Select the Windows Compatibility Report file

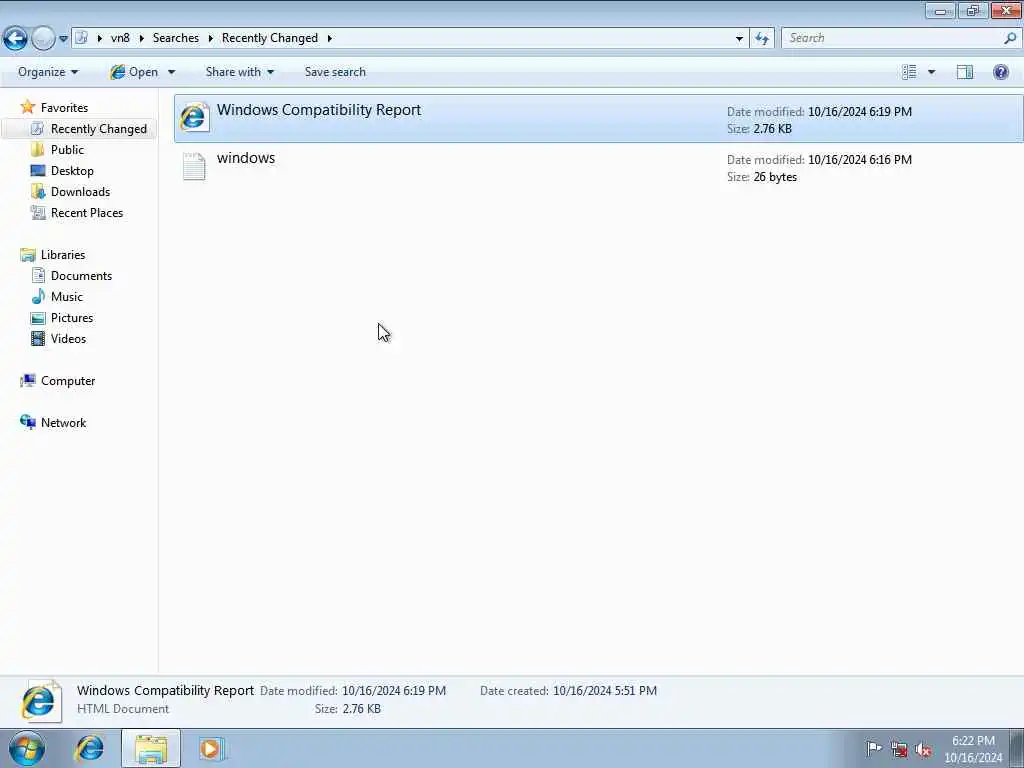click(x=598, y=118)
